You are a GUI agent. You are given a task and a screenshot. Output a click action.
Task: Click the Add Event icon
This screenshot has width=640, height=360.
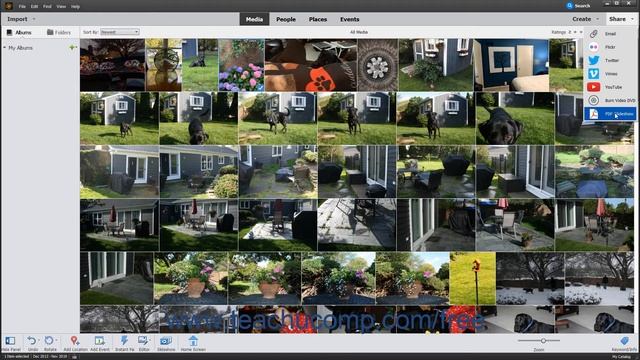point(100,340)
